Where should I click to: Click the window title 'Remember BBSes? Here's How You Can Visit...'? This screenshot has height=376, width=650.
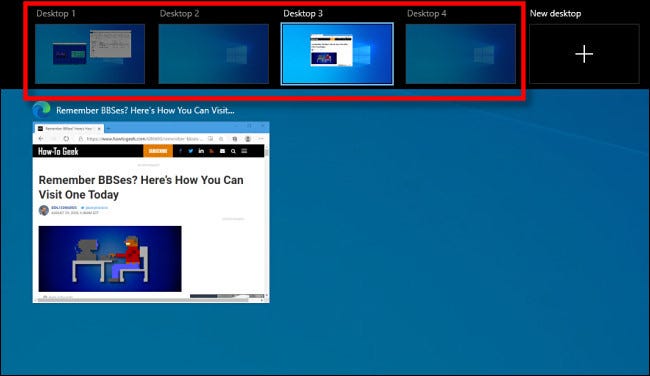pos(145,111)
